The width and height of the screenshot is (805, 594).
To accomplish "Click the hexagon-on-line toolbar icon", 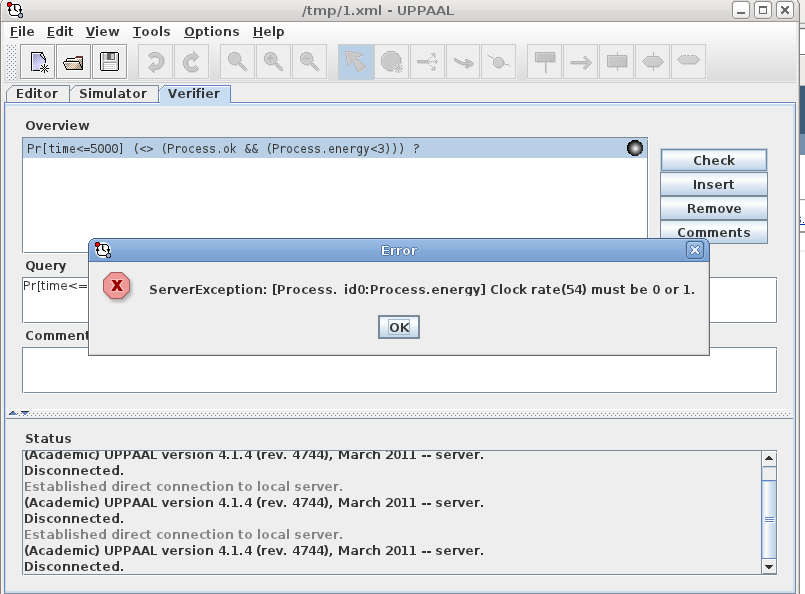I will (x=653, y=62).
